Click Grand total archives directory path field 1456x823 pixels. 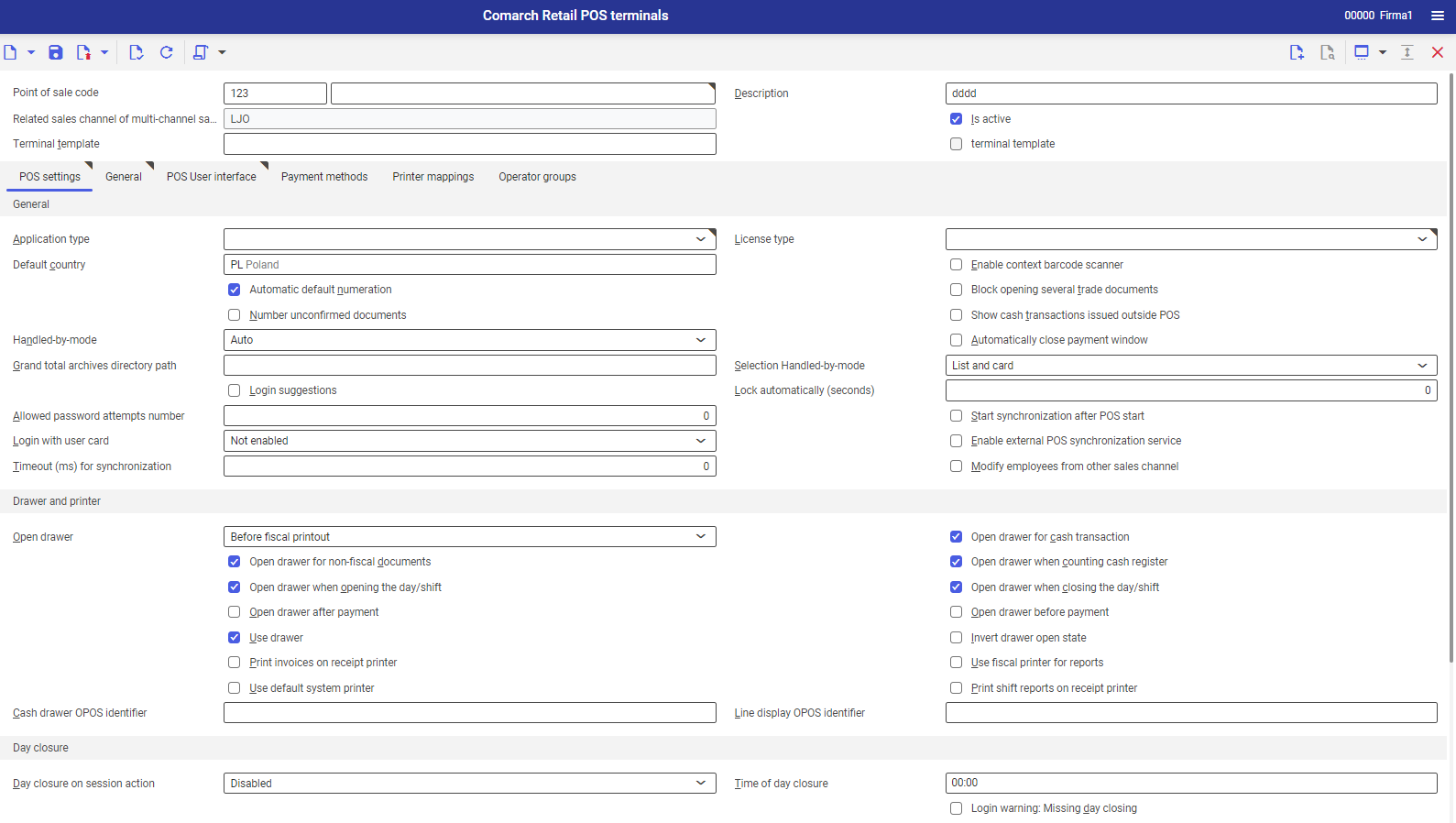click(x=470, y=366)
